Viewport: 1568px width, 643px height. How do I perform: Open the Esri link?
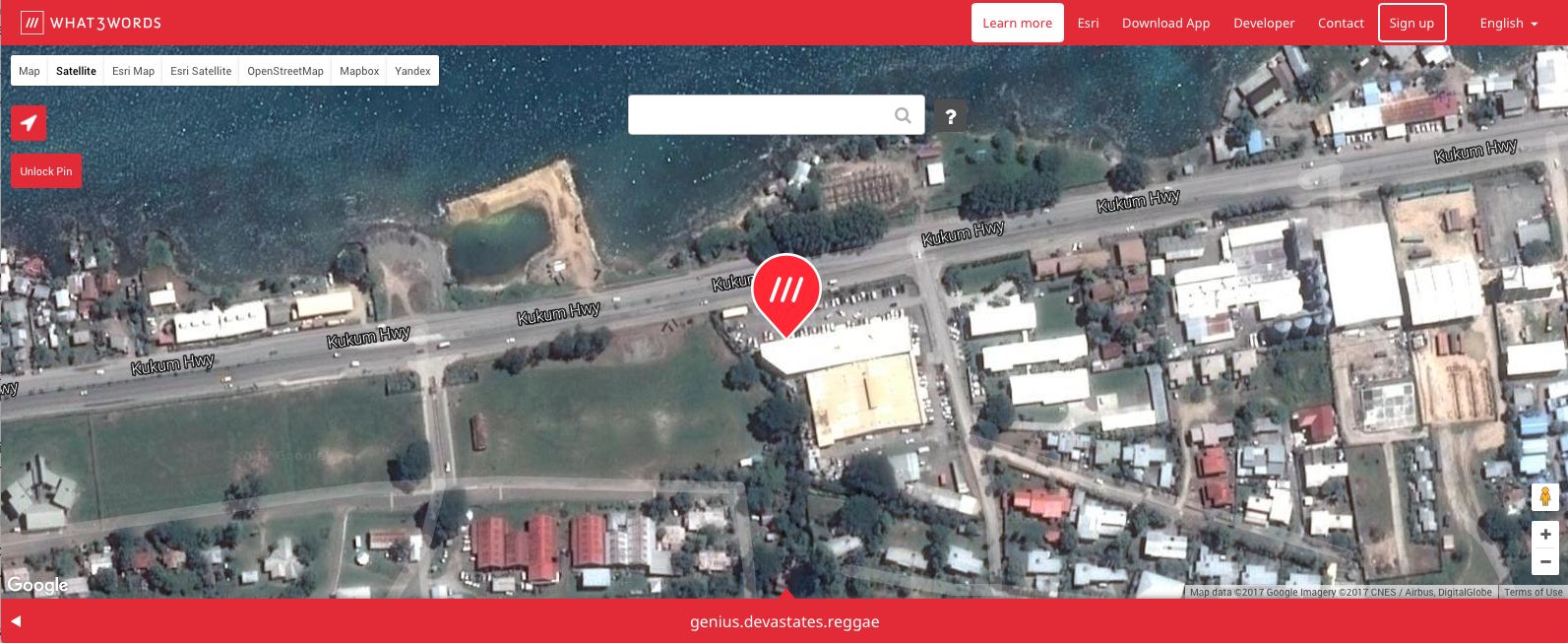[x=1088, y=23]
